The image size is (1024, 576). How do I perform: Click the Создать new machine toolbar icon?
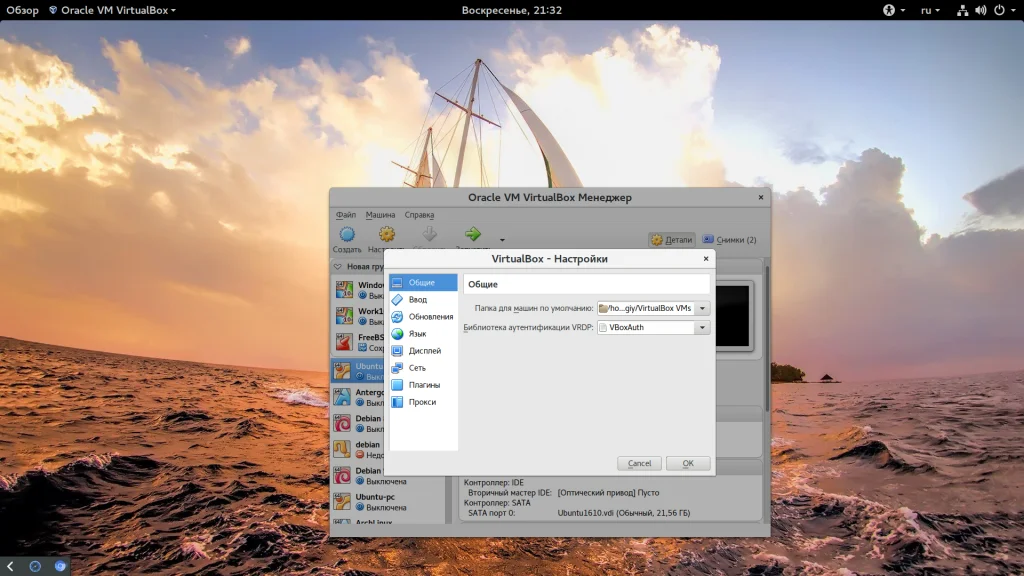tap(347, 235)
